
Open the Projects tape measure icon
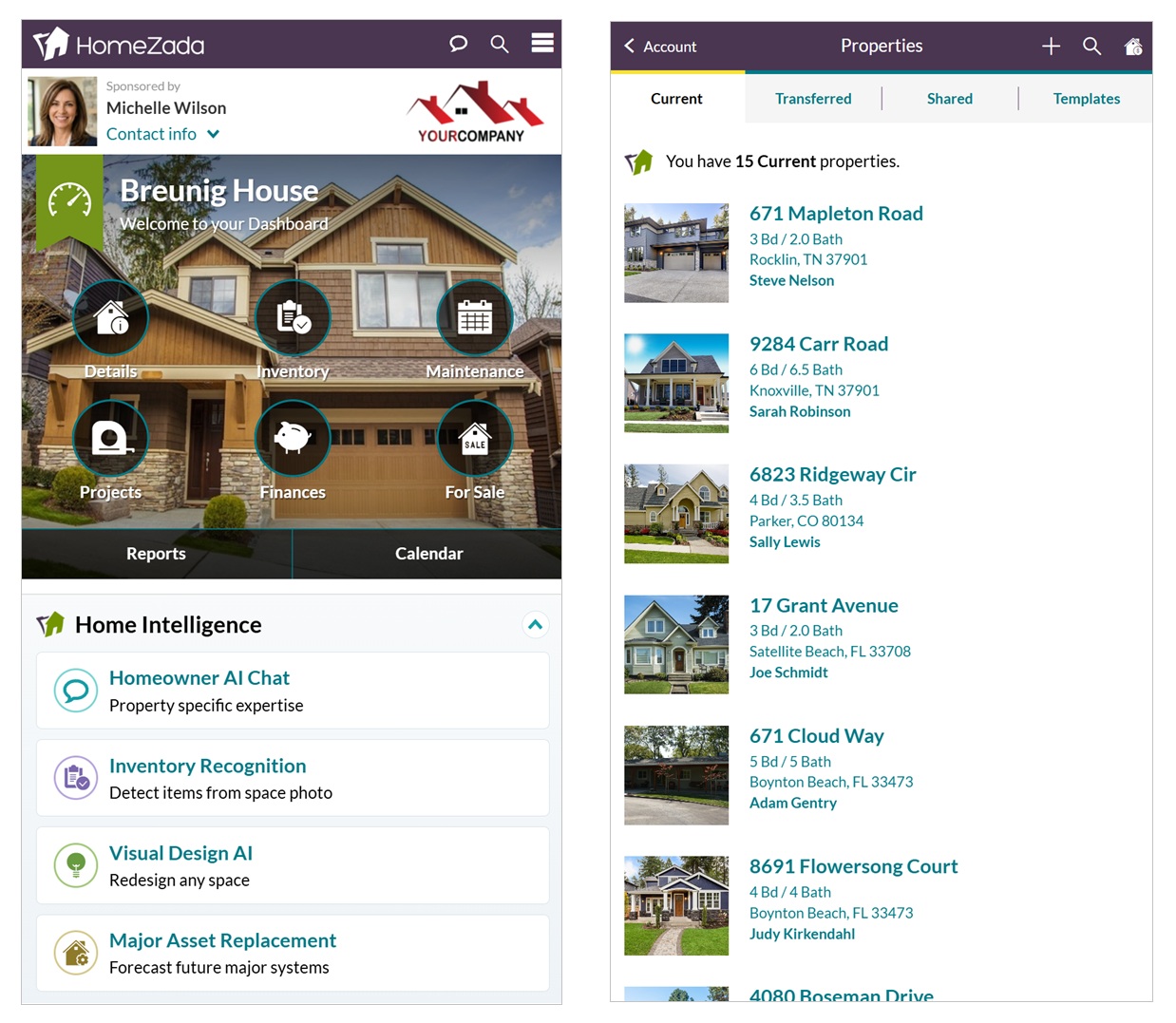pyautogui.click(x=111, y=438)
